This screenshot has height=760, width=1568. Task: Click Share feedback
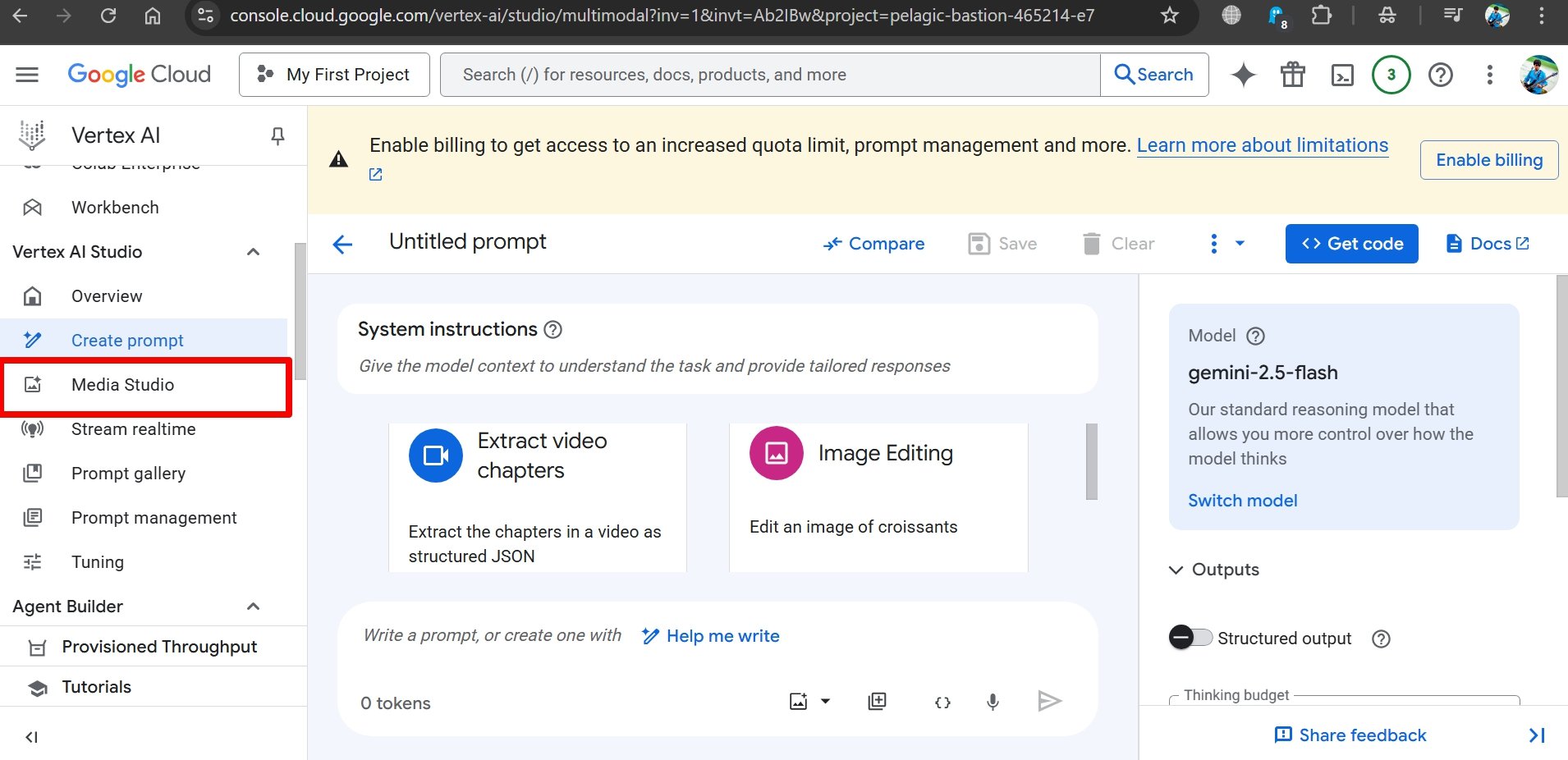pyautogui.click(x=1350, y=735)
